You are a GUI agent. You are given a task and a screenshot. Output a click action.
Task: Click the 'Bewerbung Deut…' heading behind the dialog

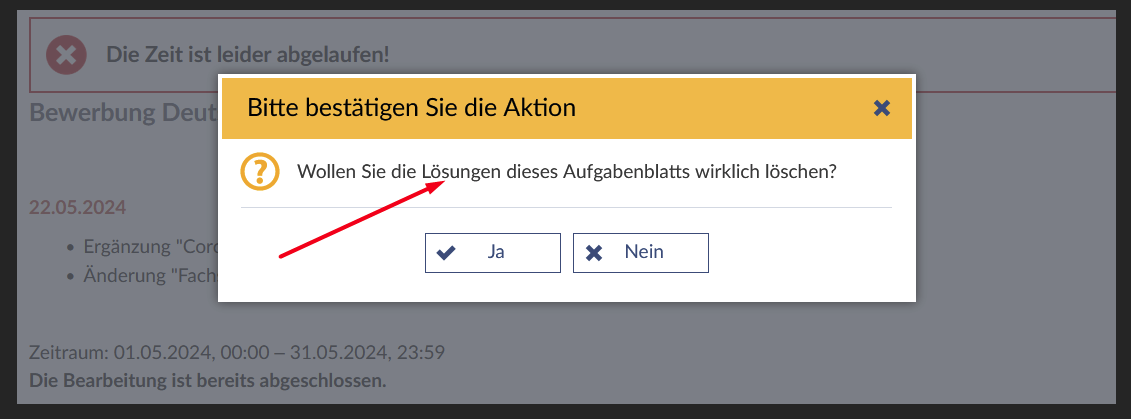[x=124, y=112]
